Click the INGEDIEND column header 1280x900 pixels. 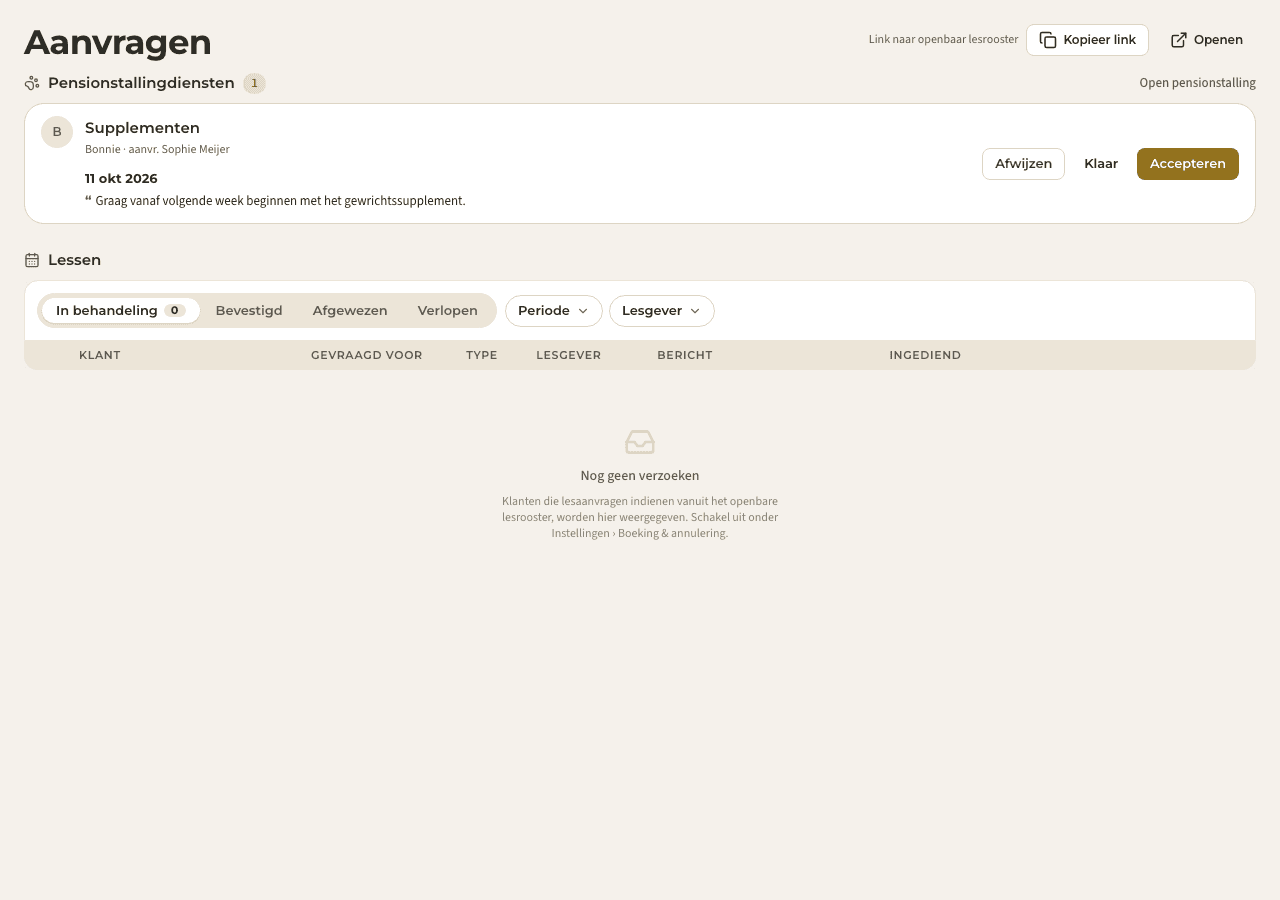point(925,355)
